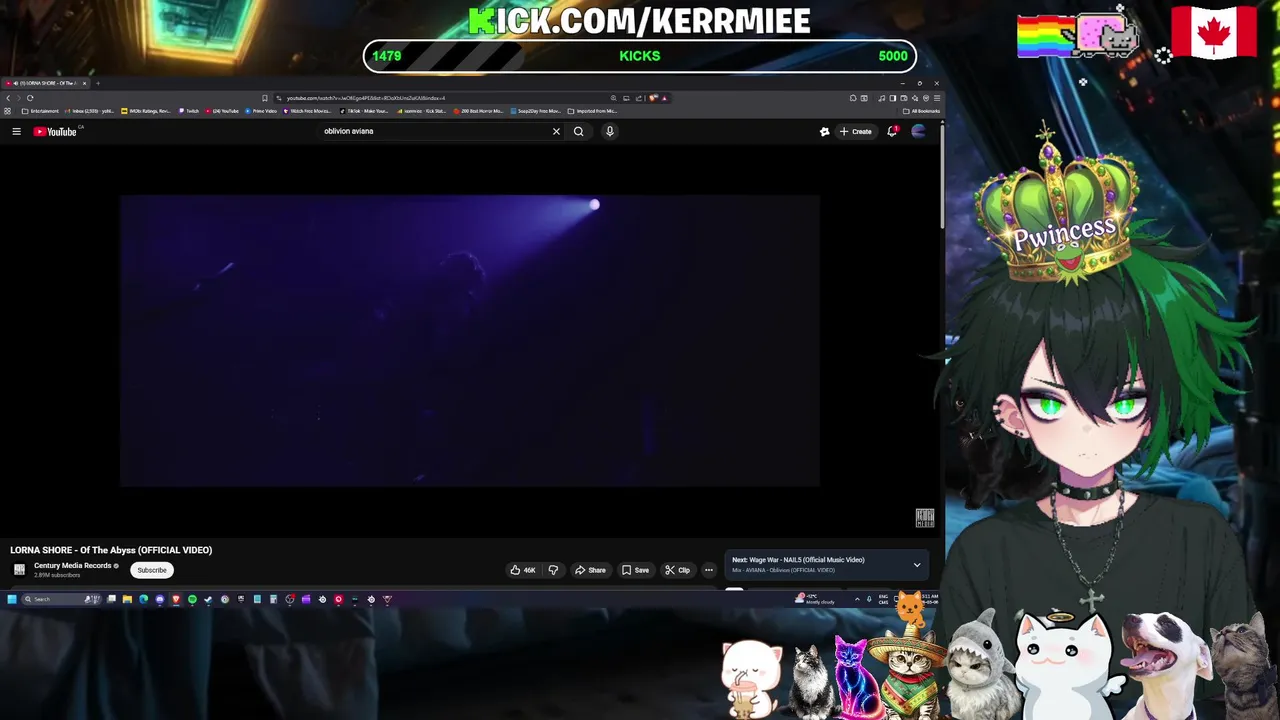Save the video to a playlist
Viewport: 1280px width, 720px height.
pos(635,570)
